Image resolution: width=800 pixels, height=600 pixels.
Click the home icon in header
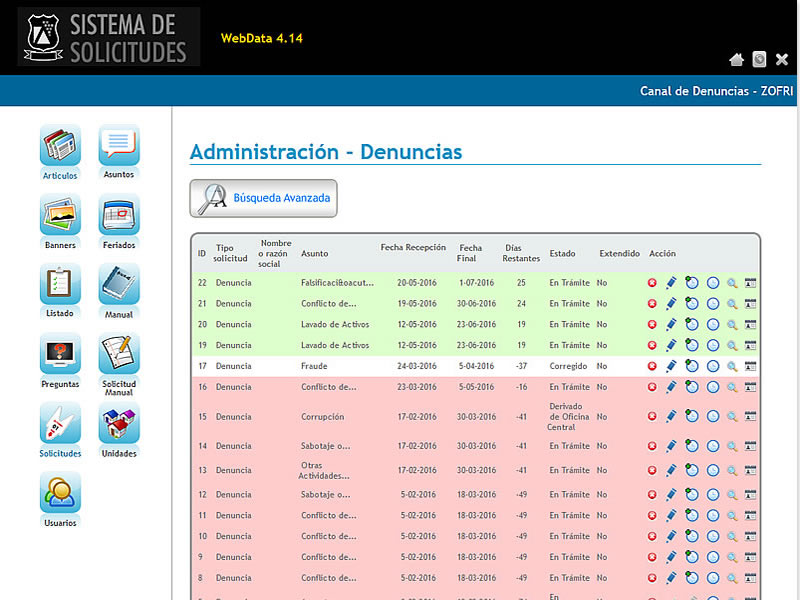(x=736, y=59)
